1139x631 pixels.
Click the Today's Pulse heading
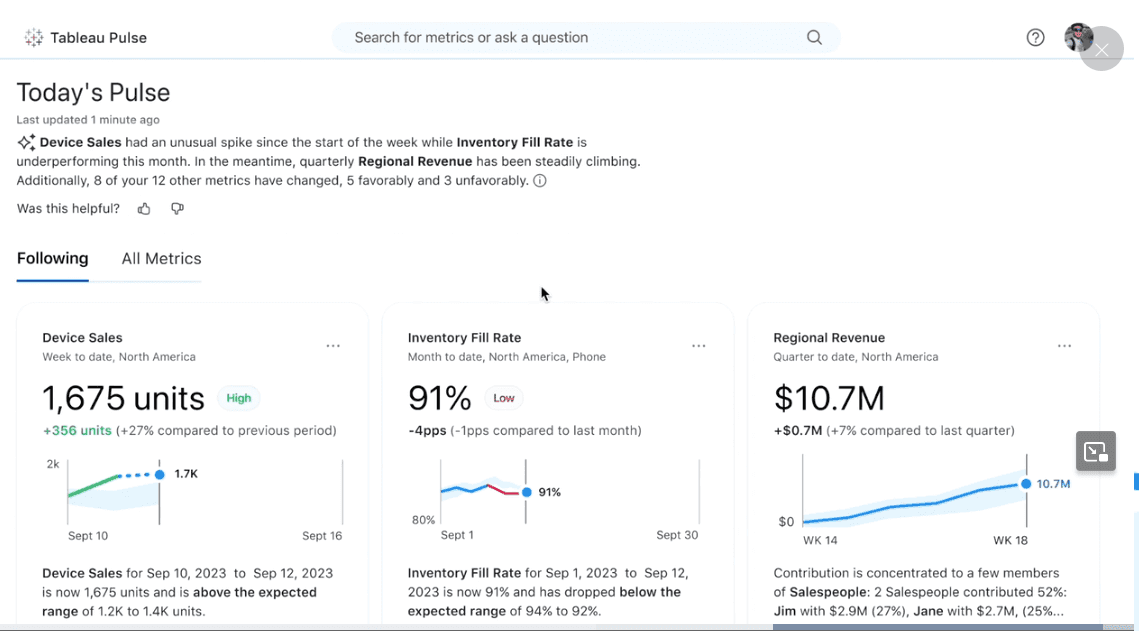93,92
